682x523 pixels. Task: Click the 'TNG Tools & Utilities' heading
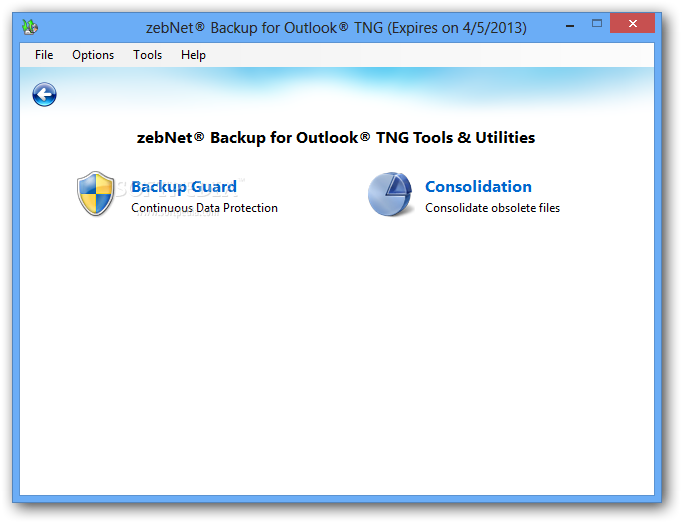(336, 137)
